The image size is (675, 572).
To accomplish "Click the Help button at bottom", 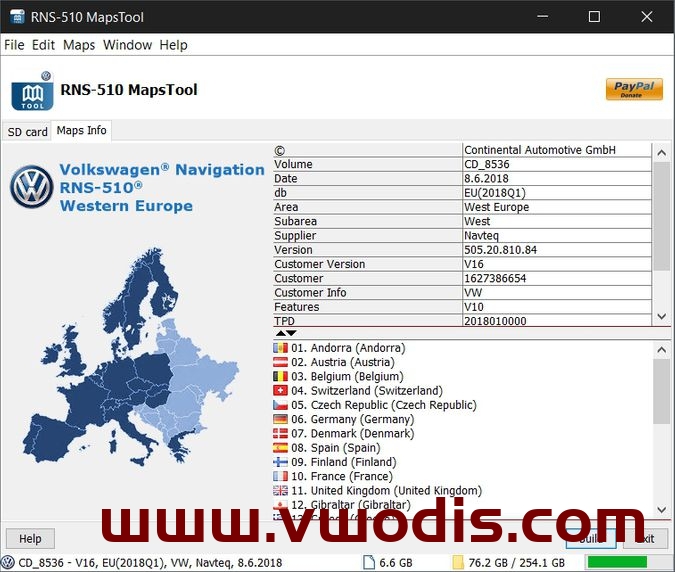I will coord(30,538).
